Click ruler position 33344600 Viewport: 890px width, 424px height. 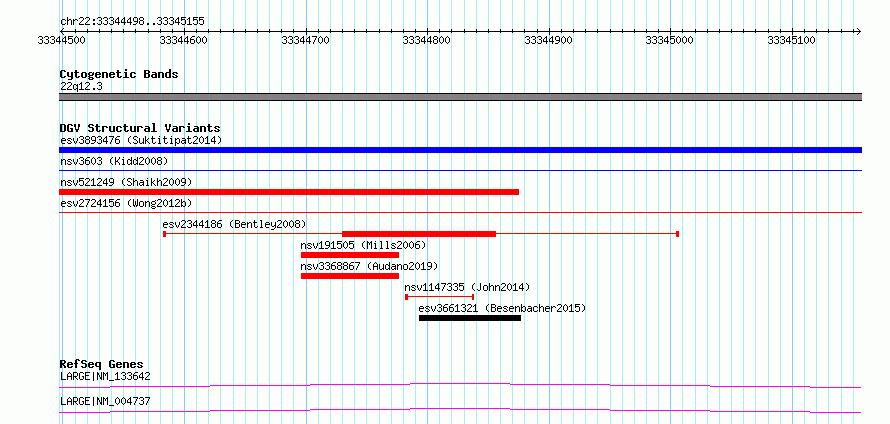[x=184, y=40]
